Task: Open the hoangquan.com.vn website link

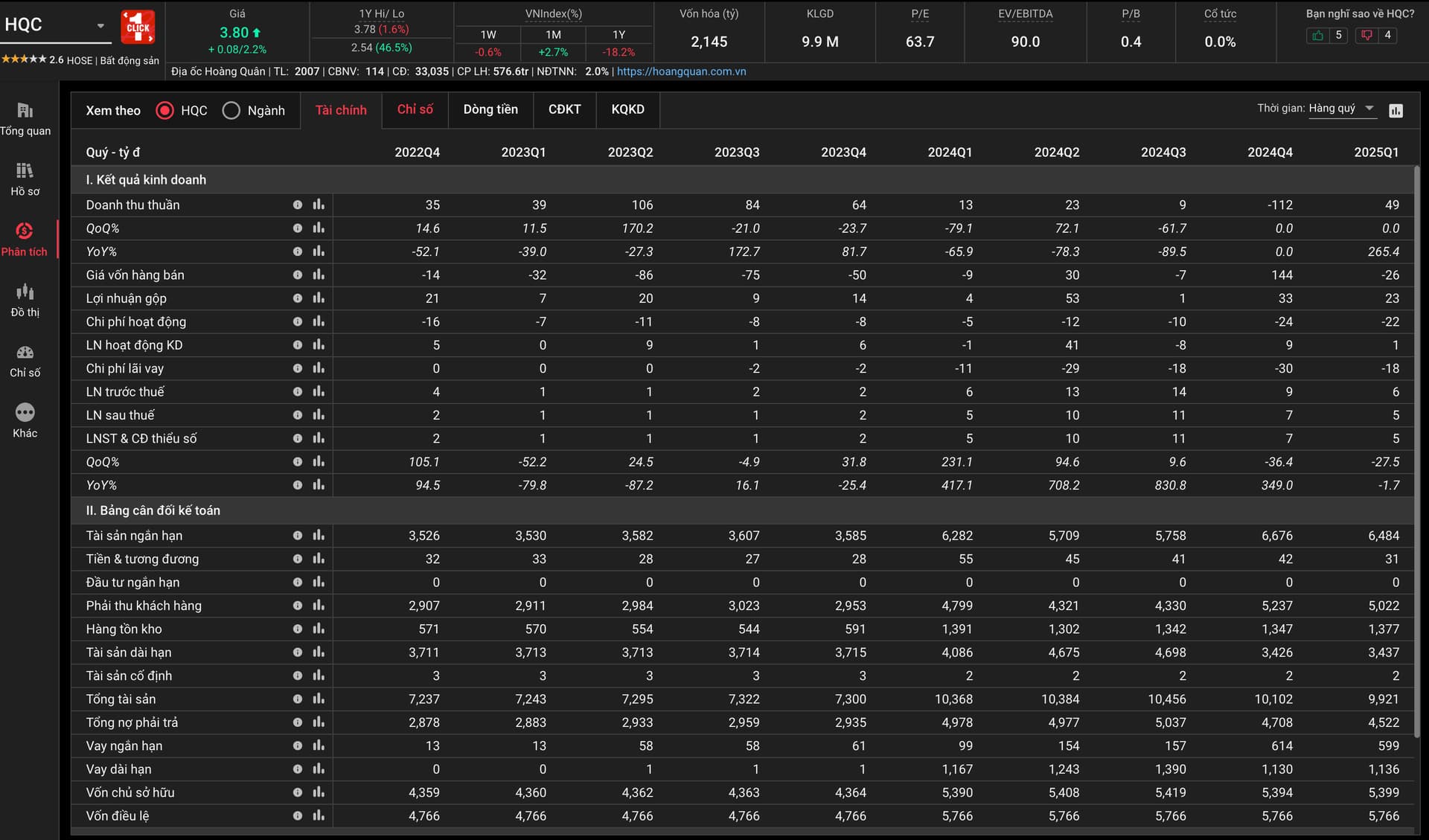Action: tap(681, 71)
